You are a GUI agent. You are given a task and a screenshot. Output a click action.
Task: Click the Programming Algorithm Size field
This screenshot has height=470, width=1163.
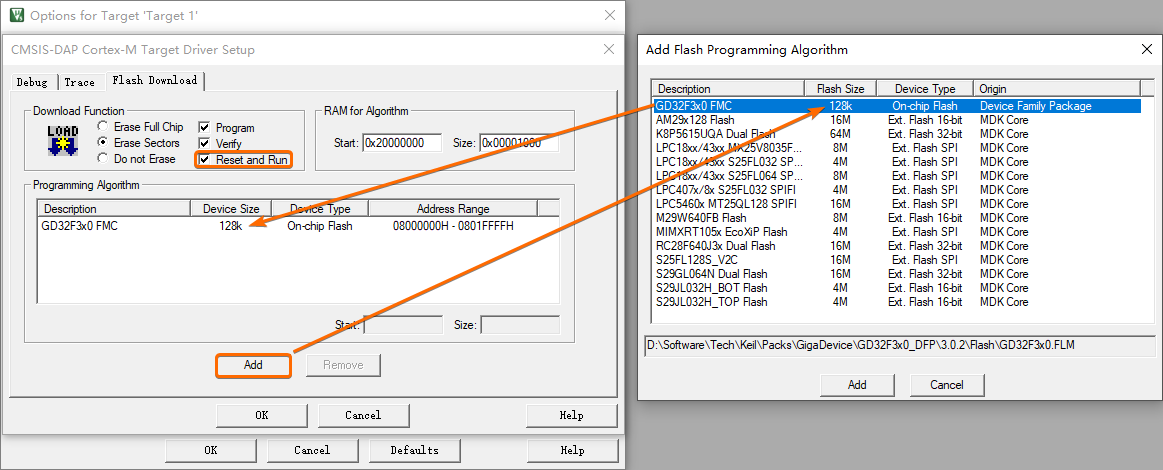click(520, 325)
